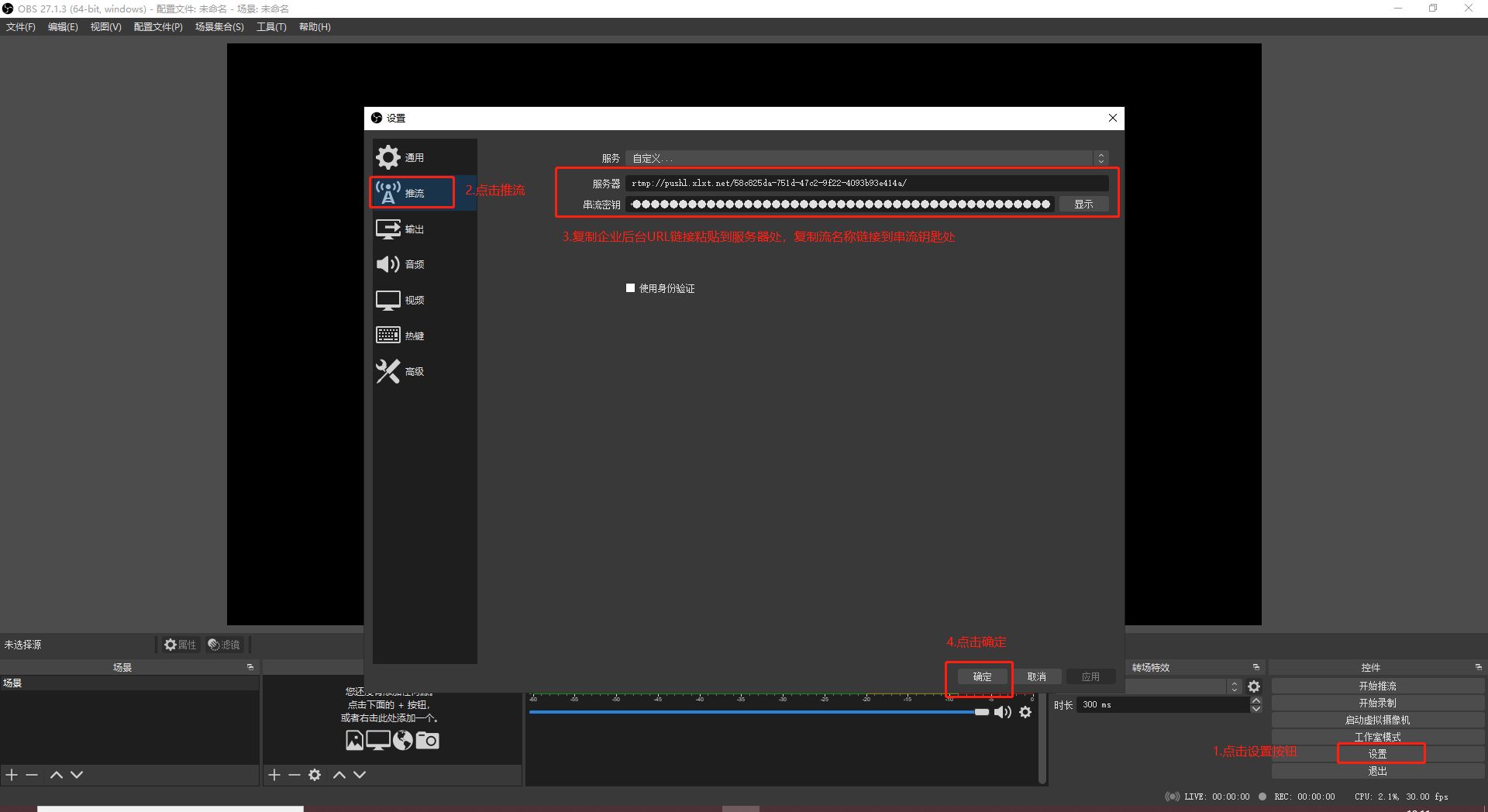This screenshot has height=812, width=1488.
Task: Launch virtual camera with 启动虚拟摄像机
Action: [1377, 721]
